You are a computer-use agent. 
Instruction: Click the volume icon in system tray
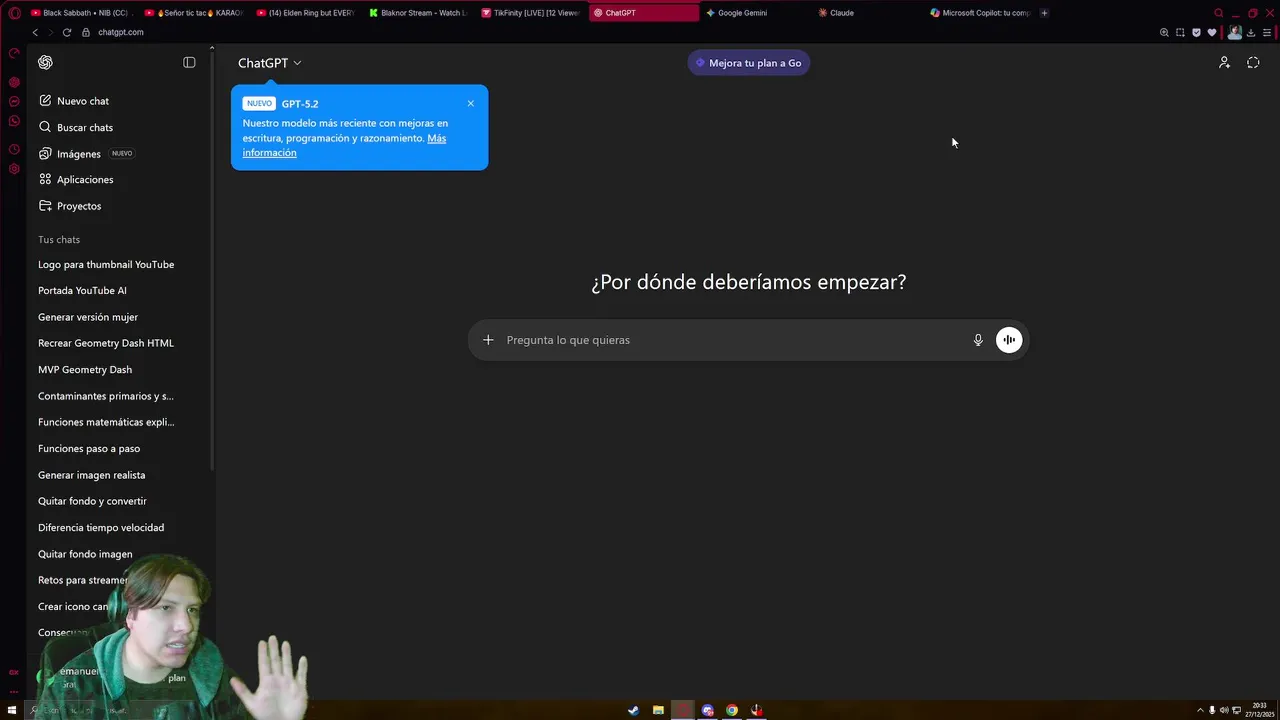pos(1224,710)
